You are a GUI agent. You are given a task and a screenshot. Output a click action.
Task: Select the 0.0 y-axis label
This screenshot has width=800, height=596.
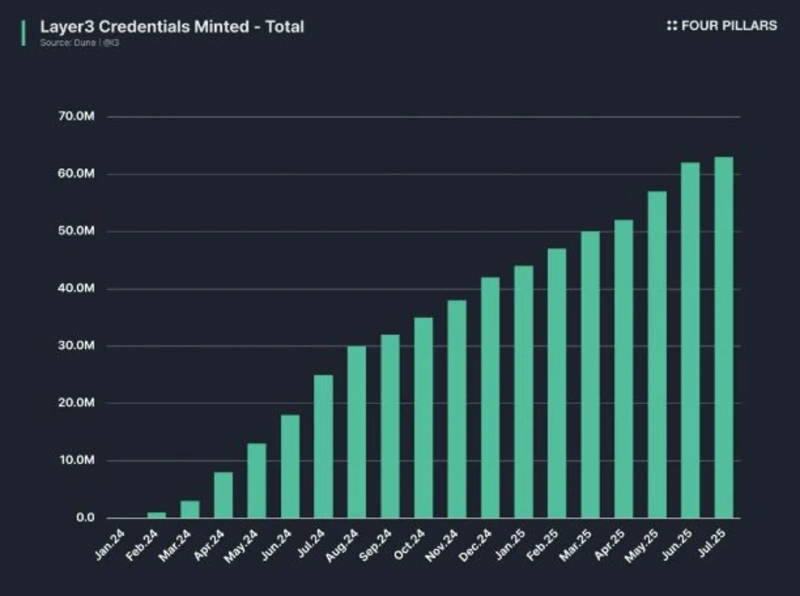click(84, 518)
